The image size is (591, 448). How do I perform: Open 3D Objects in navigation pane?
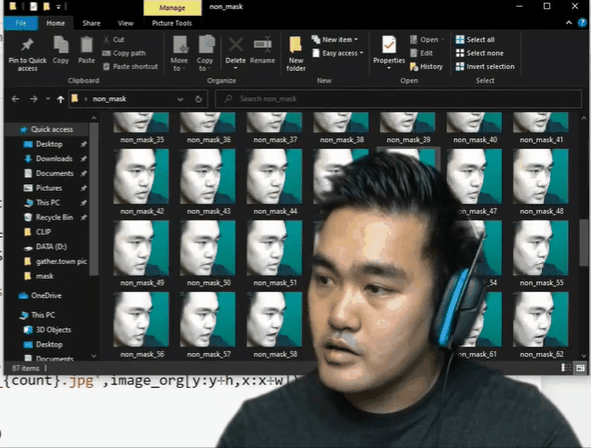tap(53, 330)
